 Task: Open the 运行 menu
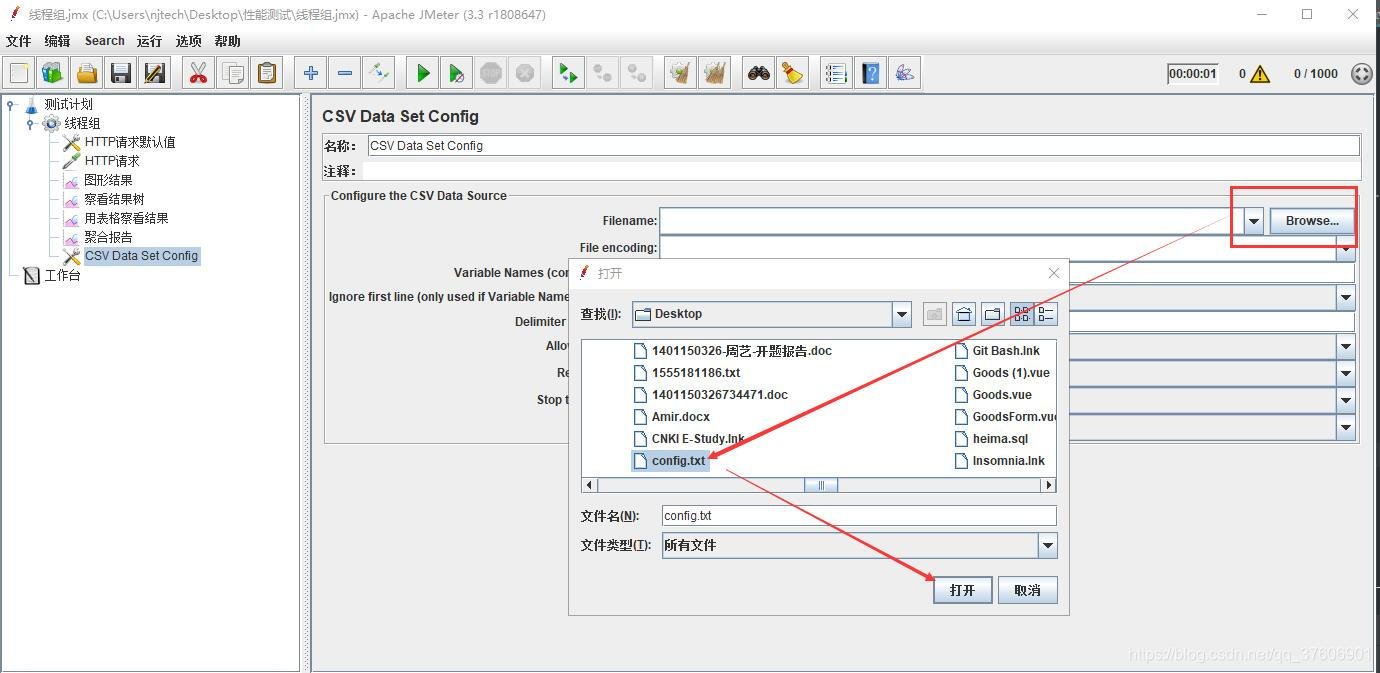tap(150, 41)
